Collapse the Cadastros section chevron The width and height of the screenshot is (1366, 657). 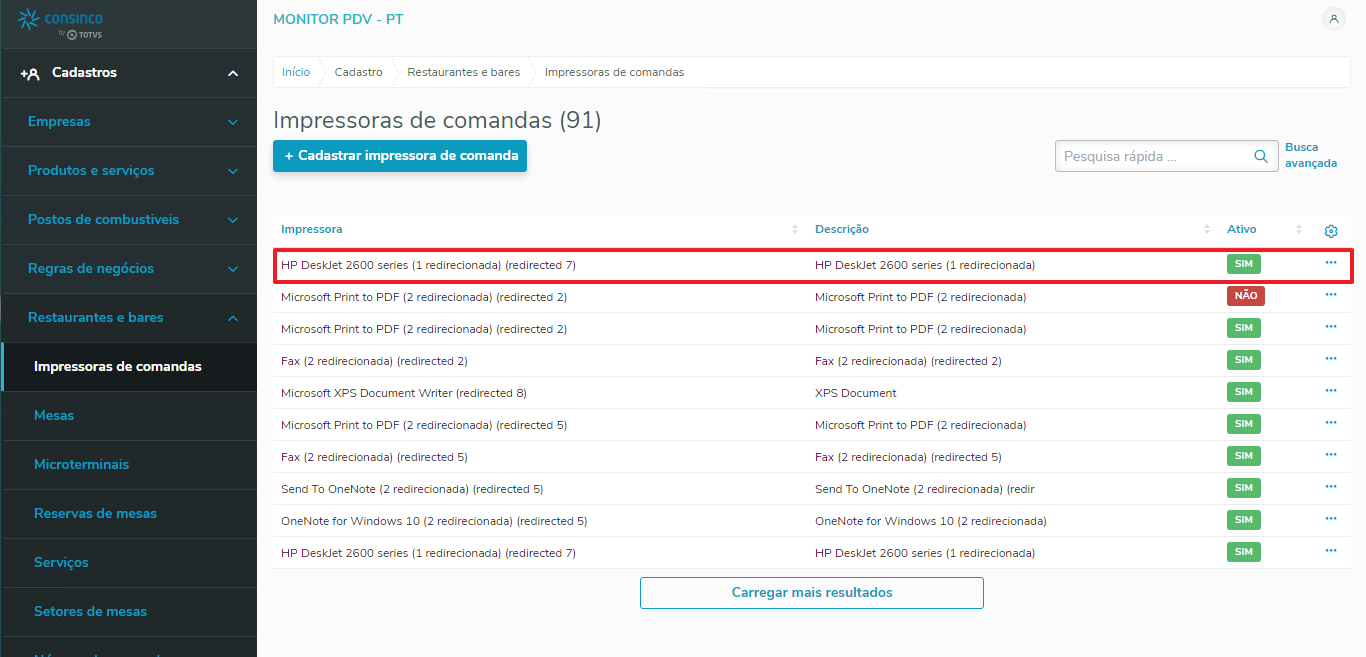tap(233, 73)
